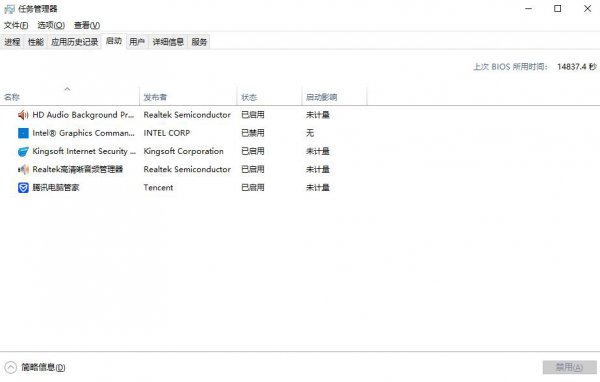The image size is (600, 382).
Task: Open the 选项(O) menu
Action: click(51, 25)
